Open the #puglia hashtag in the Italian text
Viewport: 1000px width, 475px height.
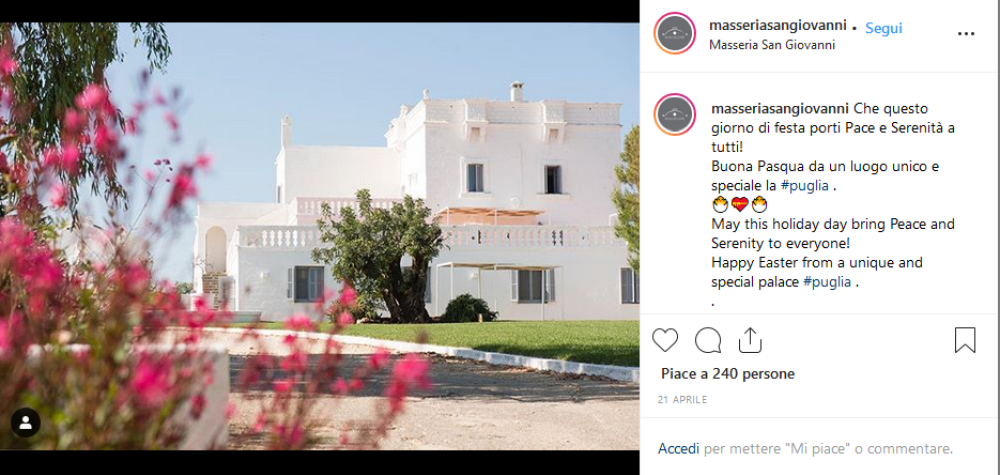tap(805, 186)
